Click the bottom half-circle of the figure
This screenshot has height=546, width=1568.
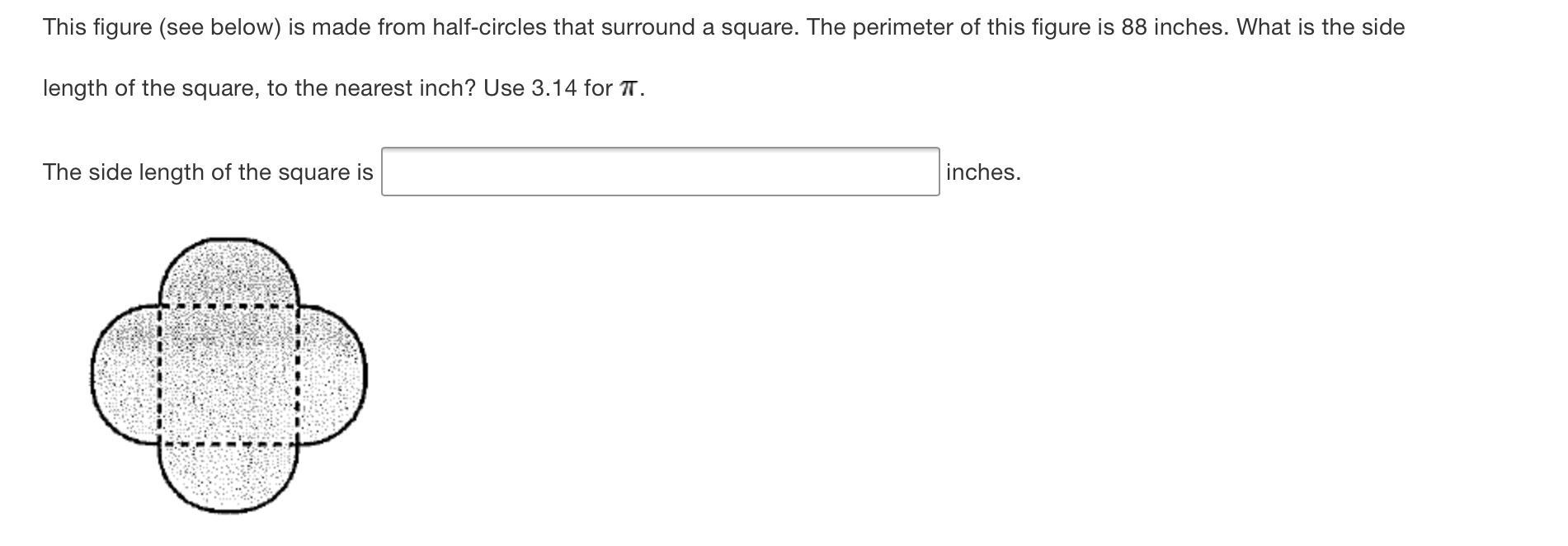pos(228,478)
